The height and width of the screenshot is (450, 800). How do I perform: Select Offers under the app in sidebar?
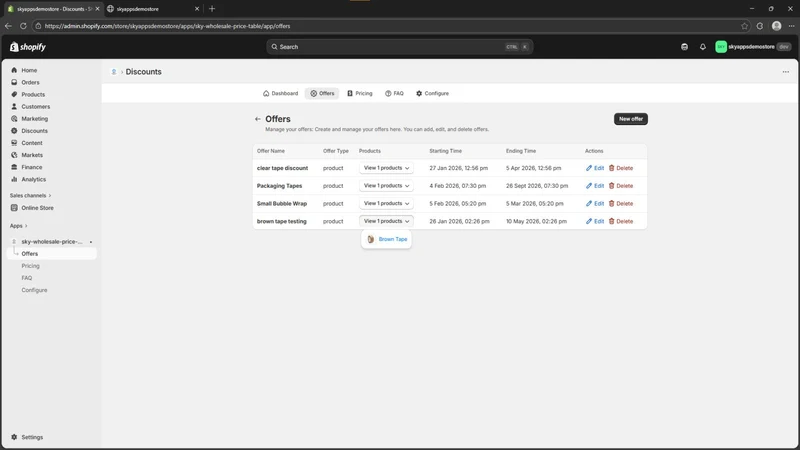pyautogui.click(x=30, y=254)
